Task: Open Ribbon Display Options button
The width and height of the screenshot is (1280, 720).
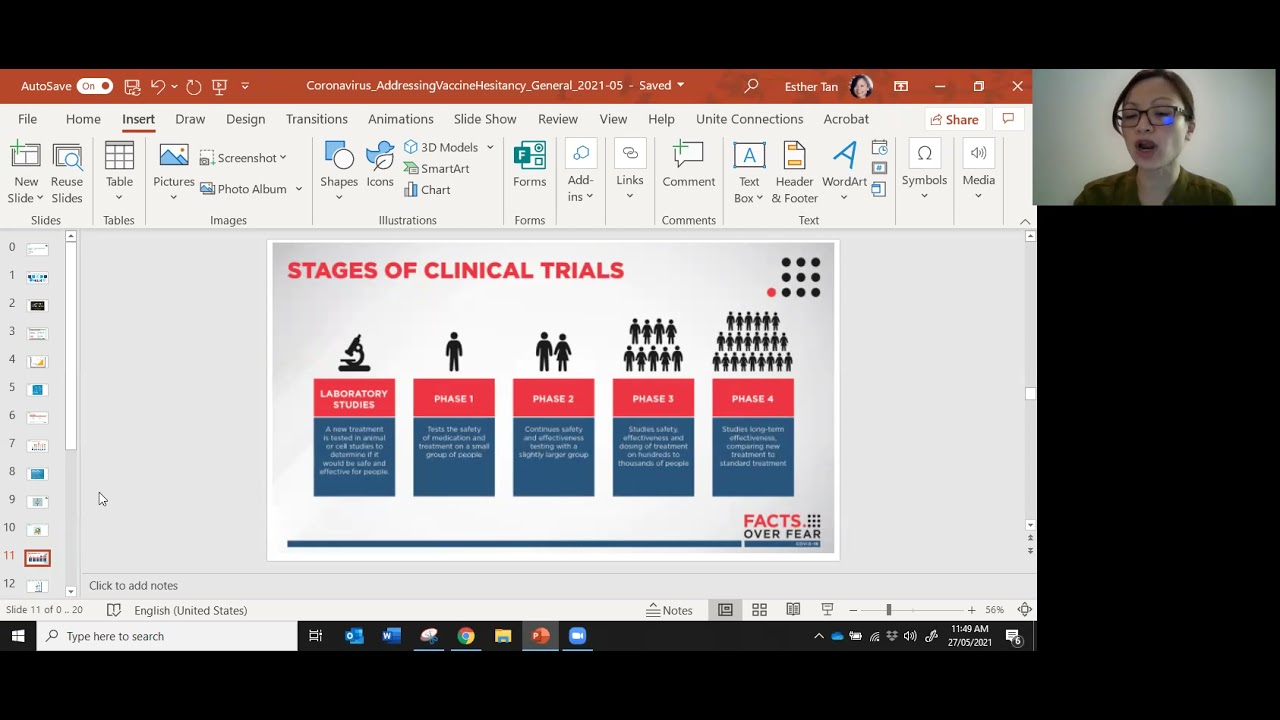Action: (x=901, y=86)
